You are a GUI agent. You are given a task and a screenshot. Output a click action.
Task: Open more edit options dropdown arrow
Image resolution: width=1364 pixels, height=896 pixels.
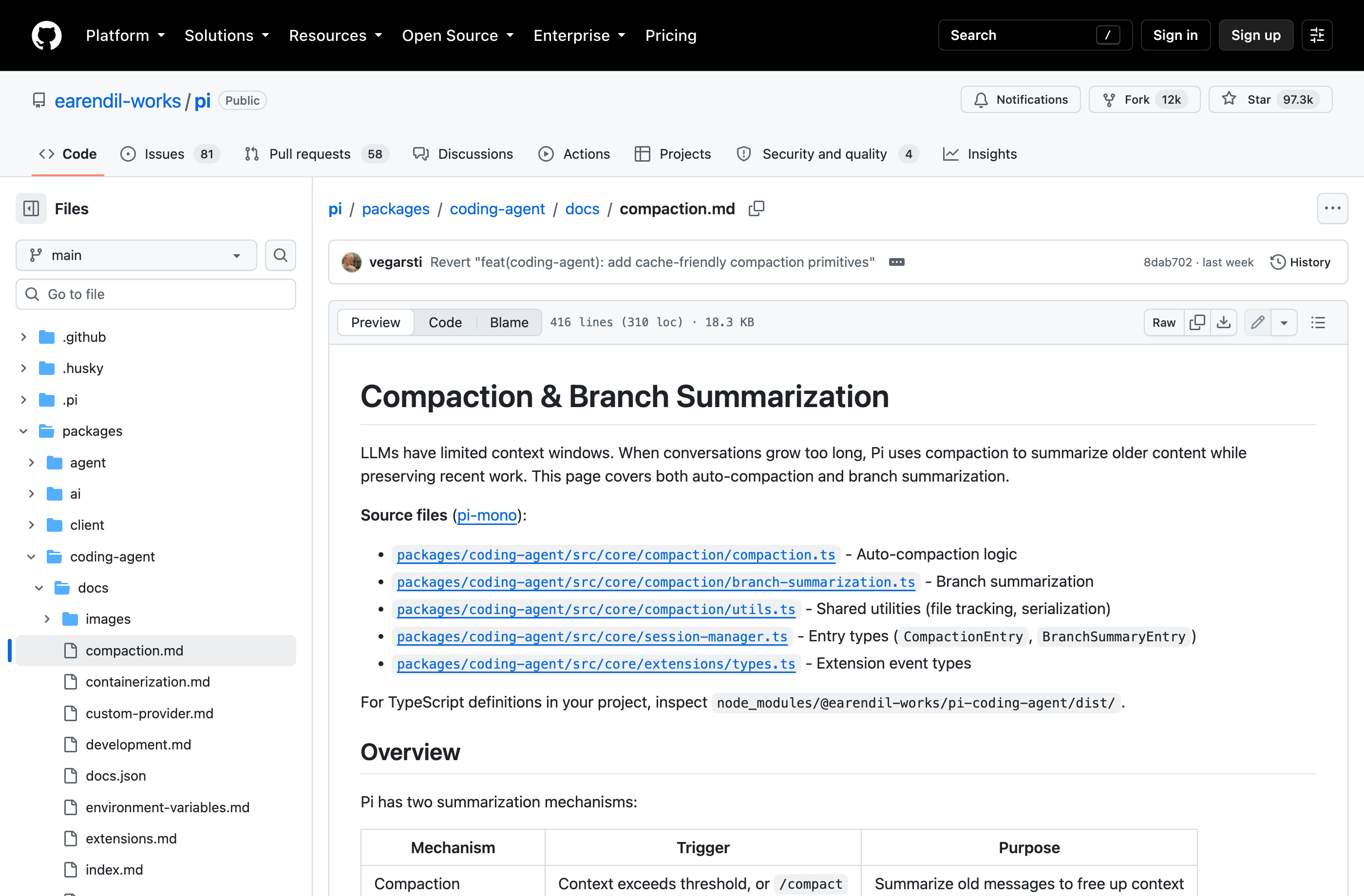tap(1284, 322)
